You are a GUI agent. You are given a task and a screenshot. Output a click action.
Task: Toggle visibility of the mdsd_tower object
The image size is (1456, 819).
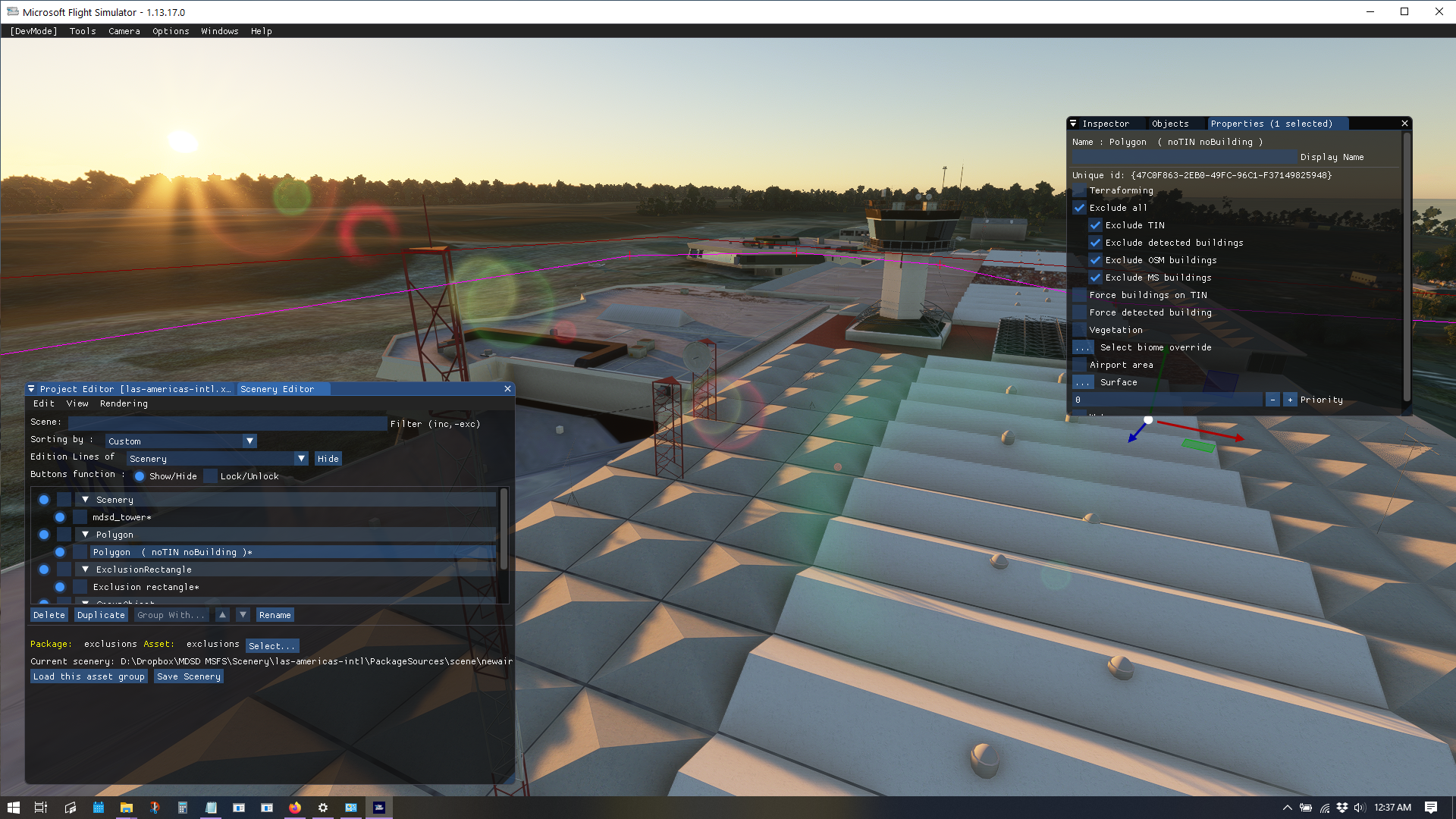60,517
